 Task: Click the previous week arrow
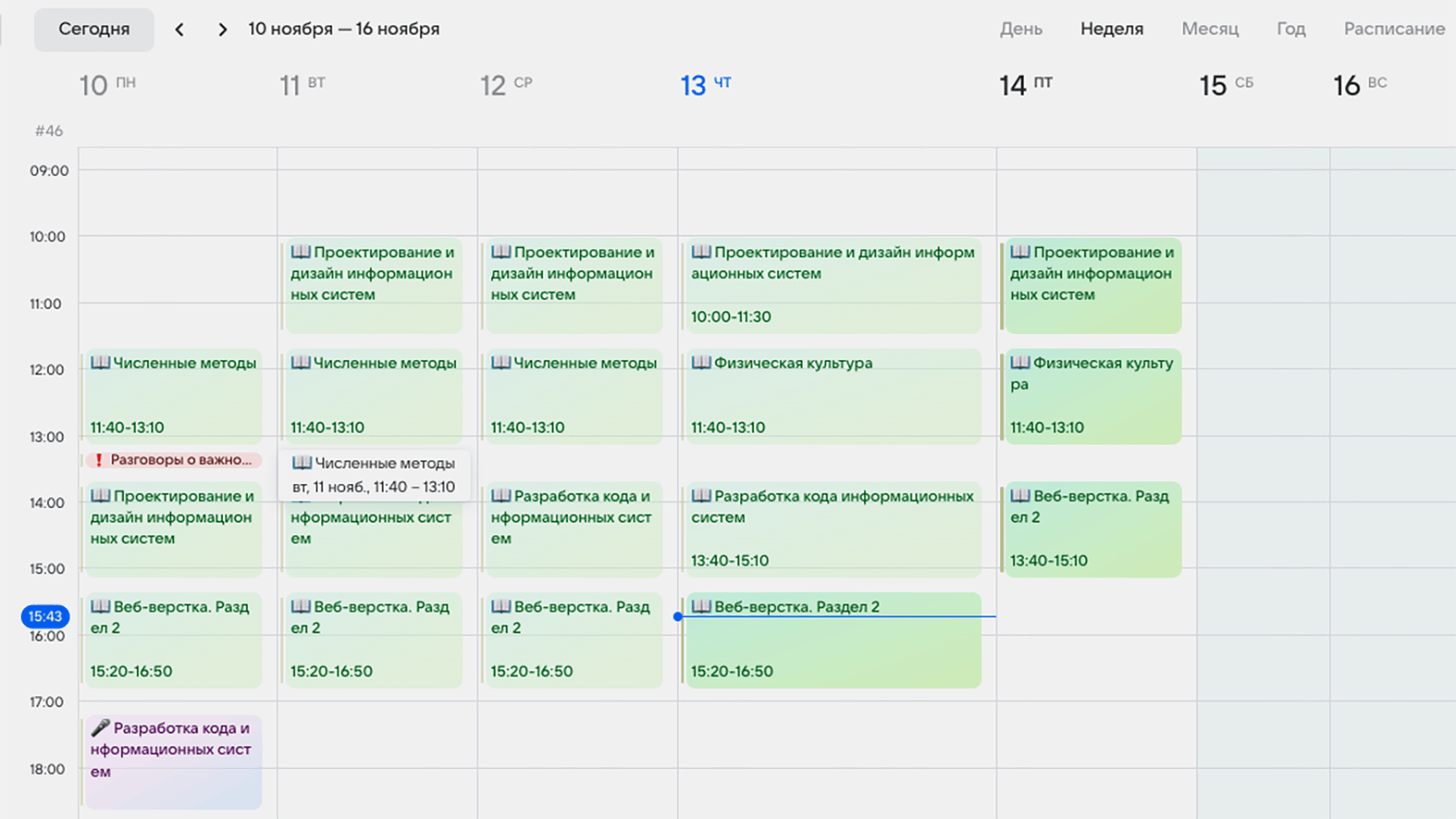tap(179, 29)
